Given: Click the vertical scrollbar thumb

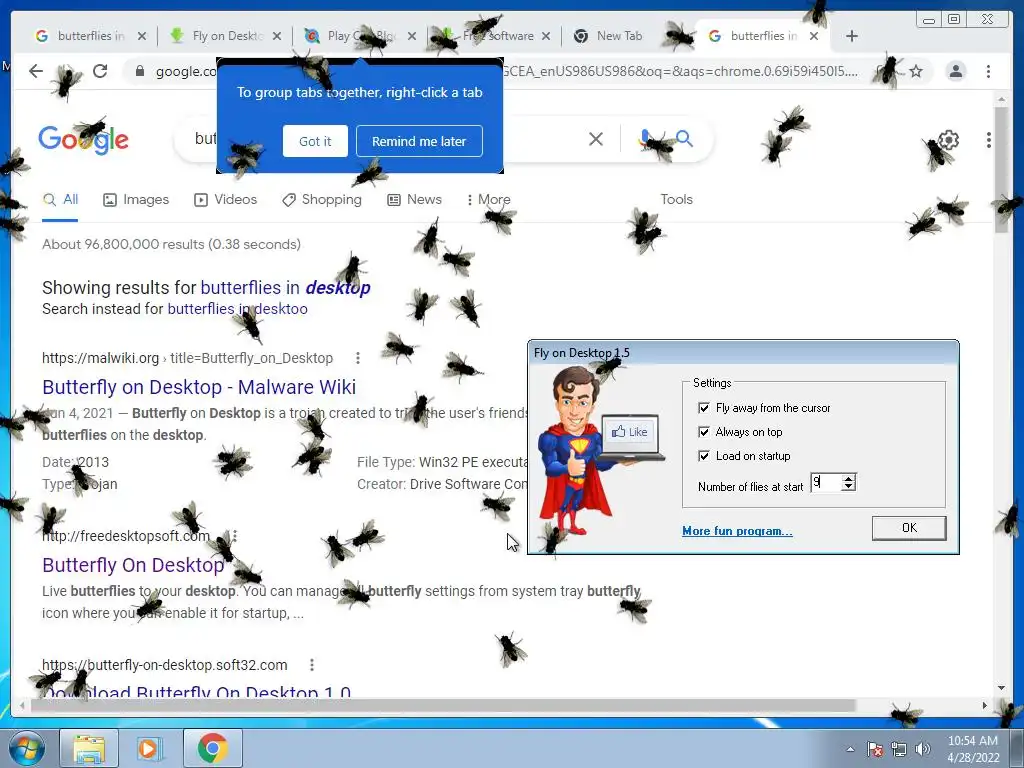Looking at the screenshot, I should tap(1001, 170).
